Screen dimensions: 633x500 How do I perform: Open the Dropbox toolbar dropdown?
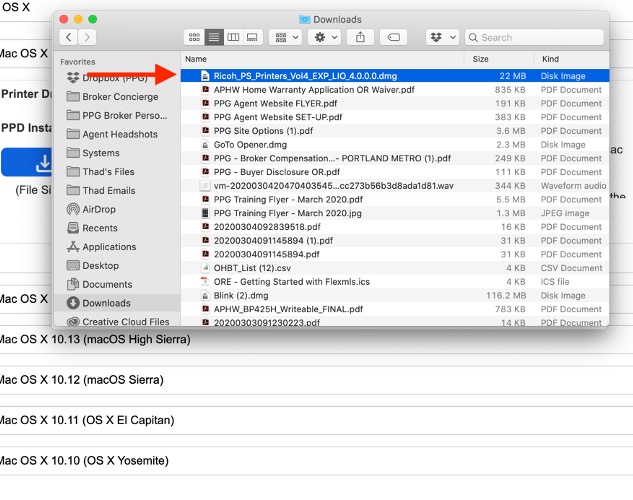coord(442,37)
